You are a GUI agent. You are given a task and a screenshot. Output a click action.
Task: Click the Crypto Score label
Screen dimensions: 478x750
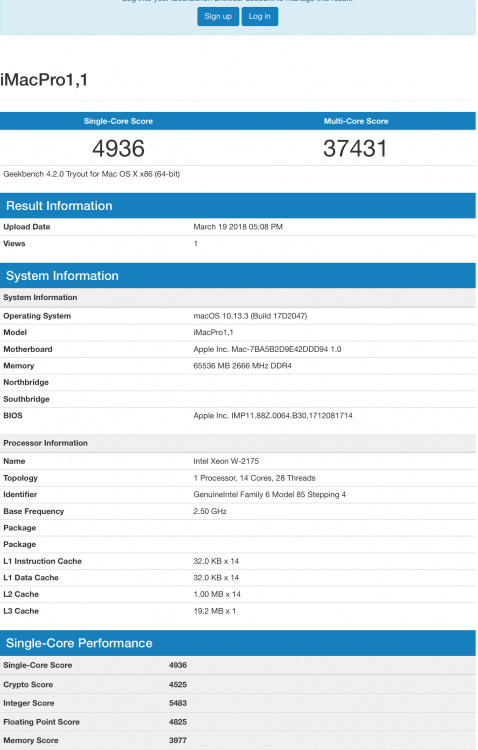[x=28, y=684]
